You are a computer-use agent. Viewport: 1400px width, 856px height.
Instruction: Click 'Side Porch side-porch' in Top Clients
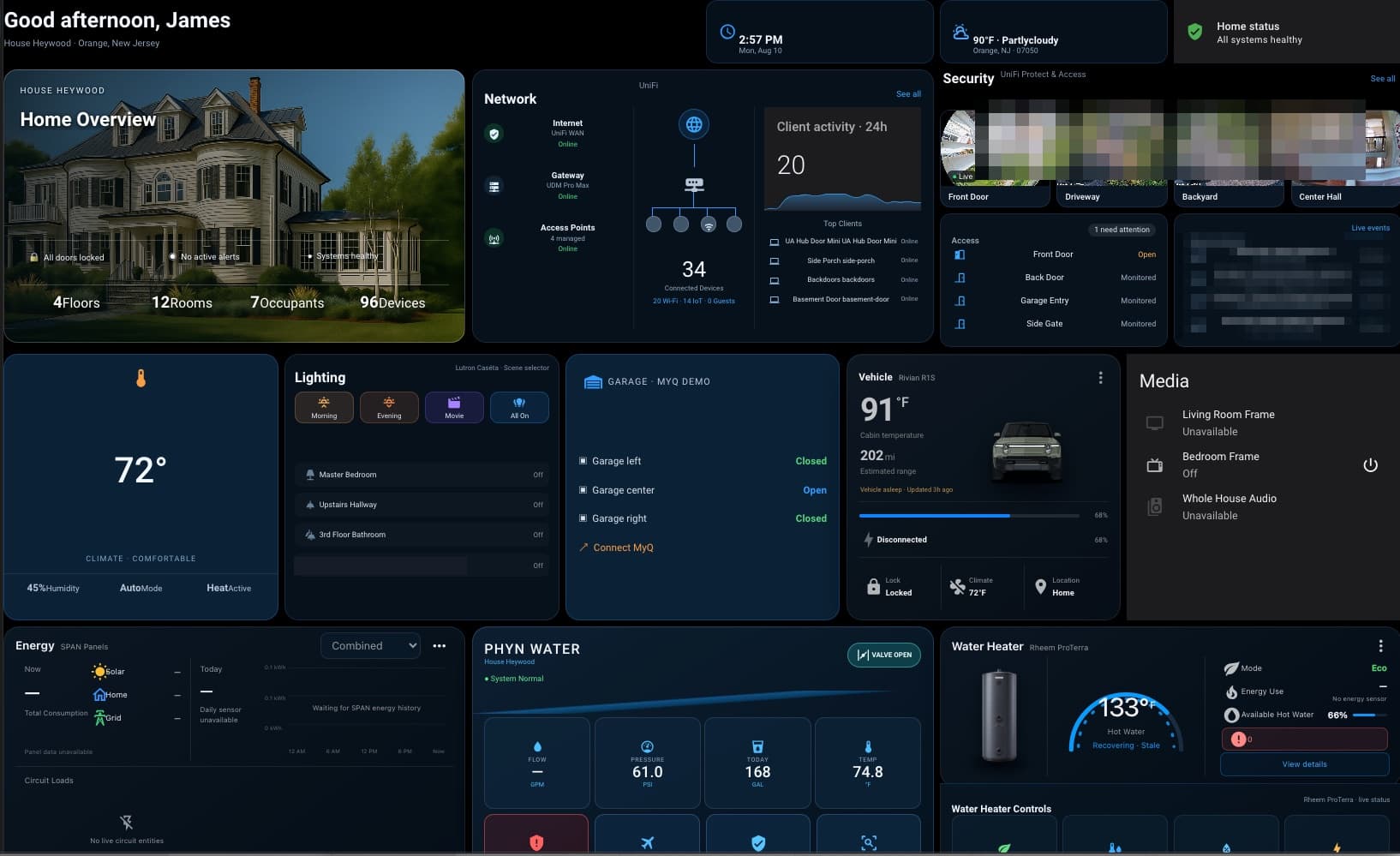[841, 260]
